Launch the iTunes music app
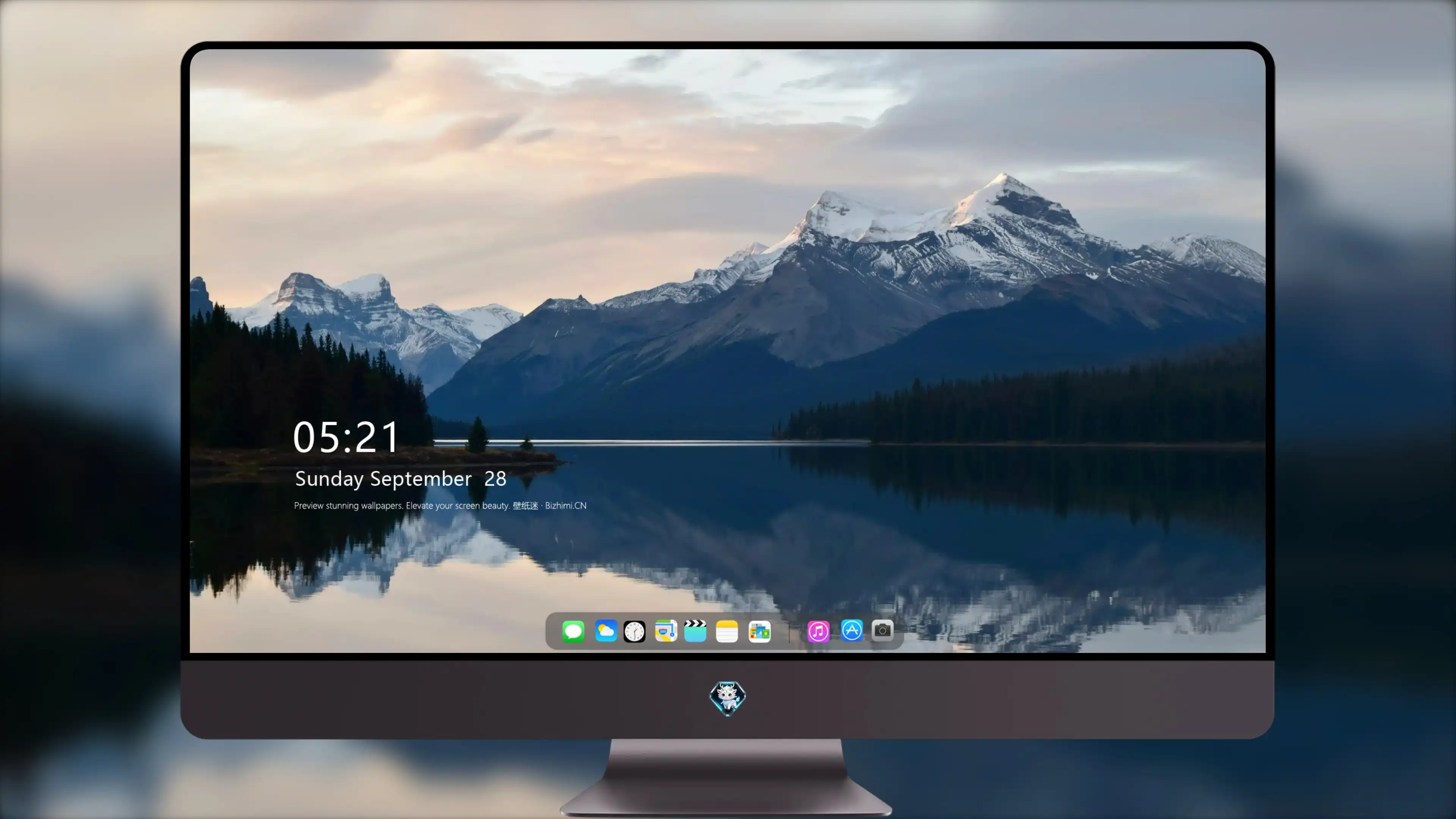Image resolution: width=1456 pixels, height=819 pixels. [x=819, y=631]
